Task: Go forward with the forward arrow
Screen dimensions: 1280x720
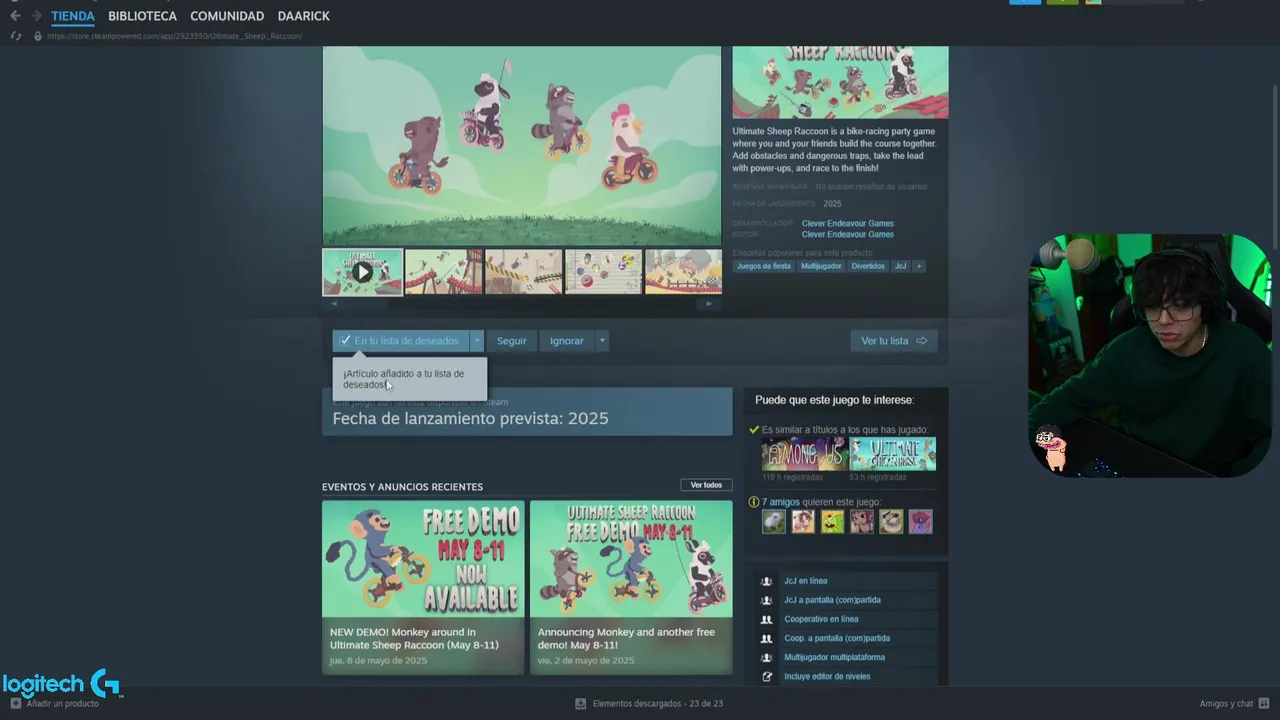Action: (37, 16)
